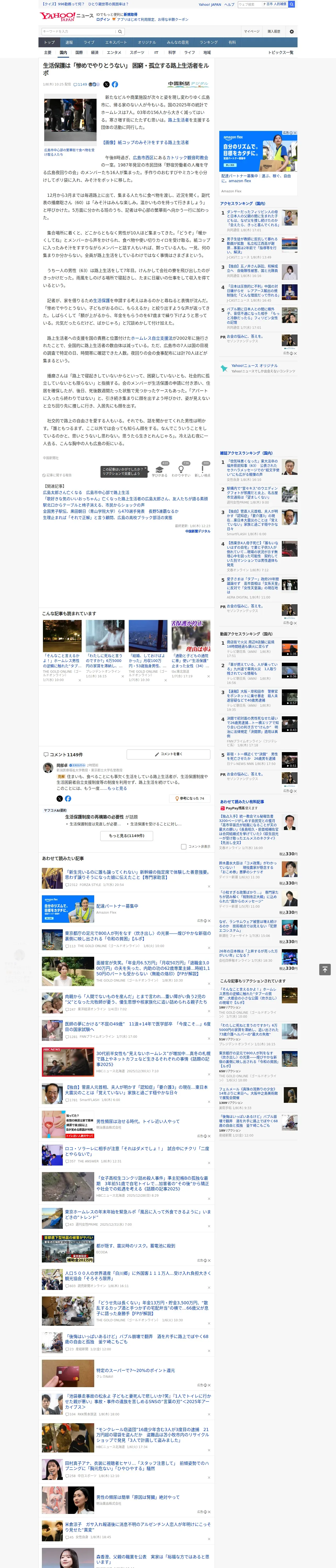
Task: Share 岡部卓's comment on Facebook
Action: [68, 799]
